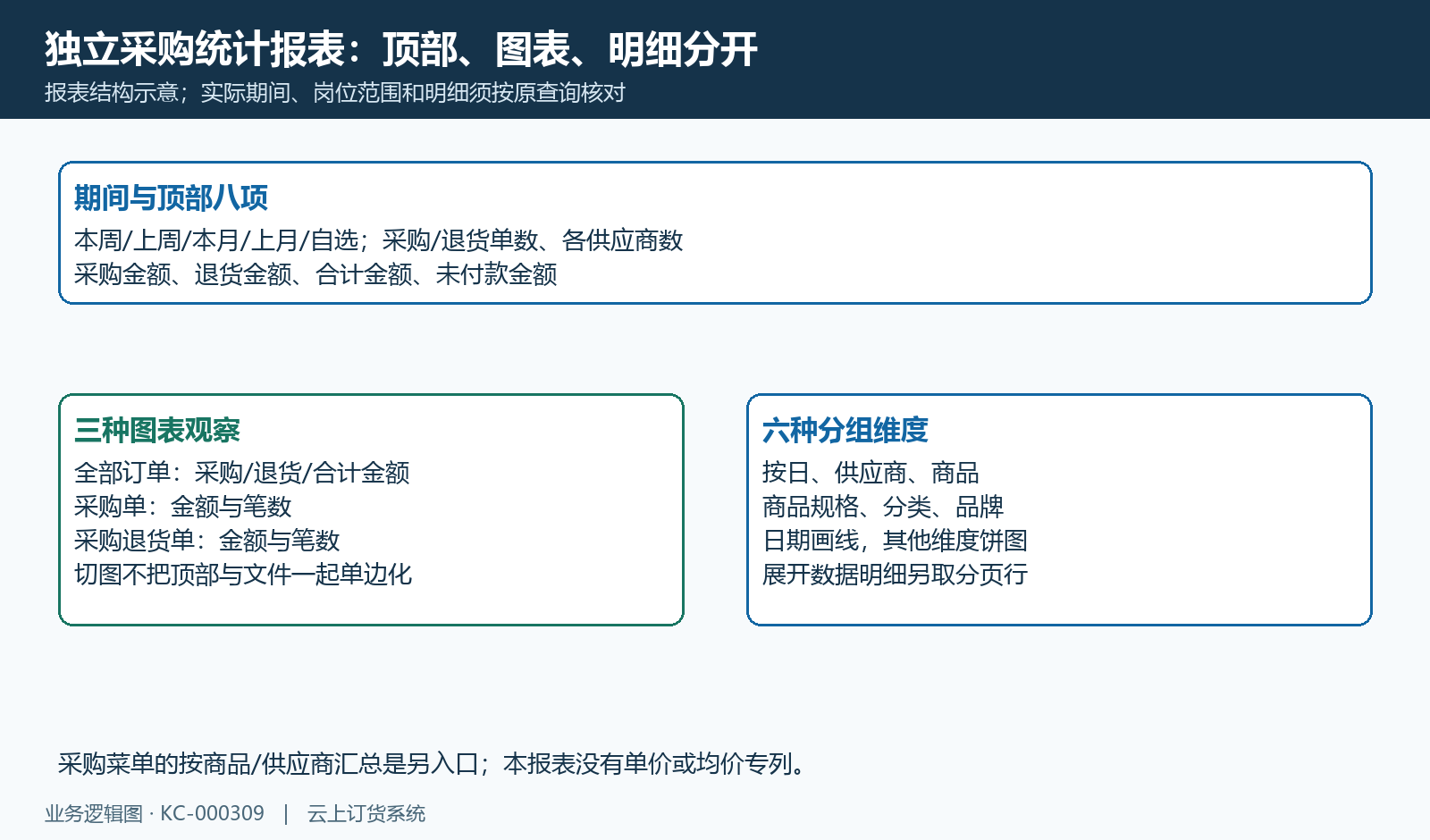Select the line 切图不把顶部与文件一起单边化
The width and height of the screenshot is (1430, 840).
click(x=243, y=575)
